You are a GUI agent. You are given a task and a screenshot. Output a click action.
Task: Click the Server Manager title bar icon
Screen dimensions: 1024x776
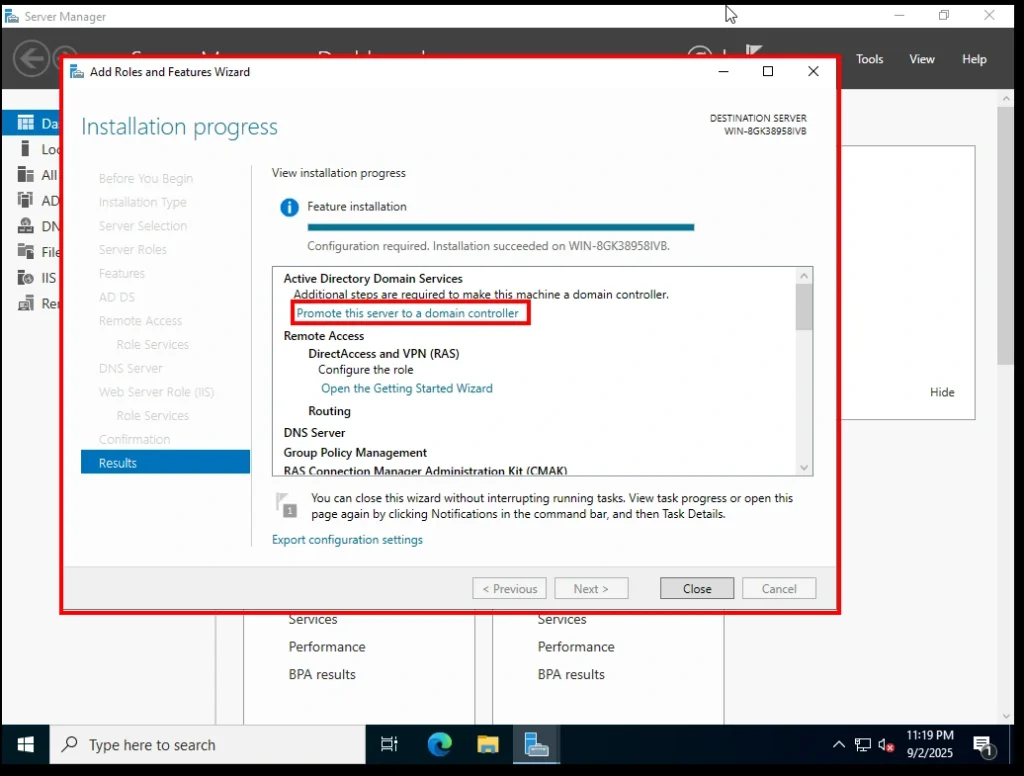(x=12, y=16)
